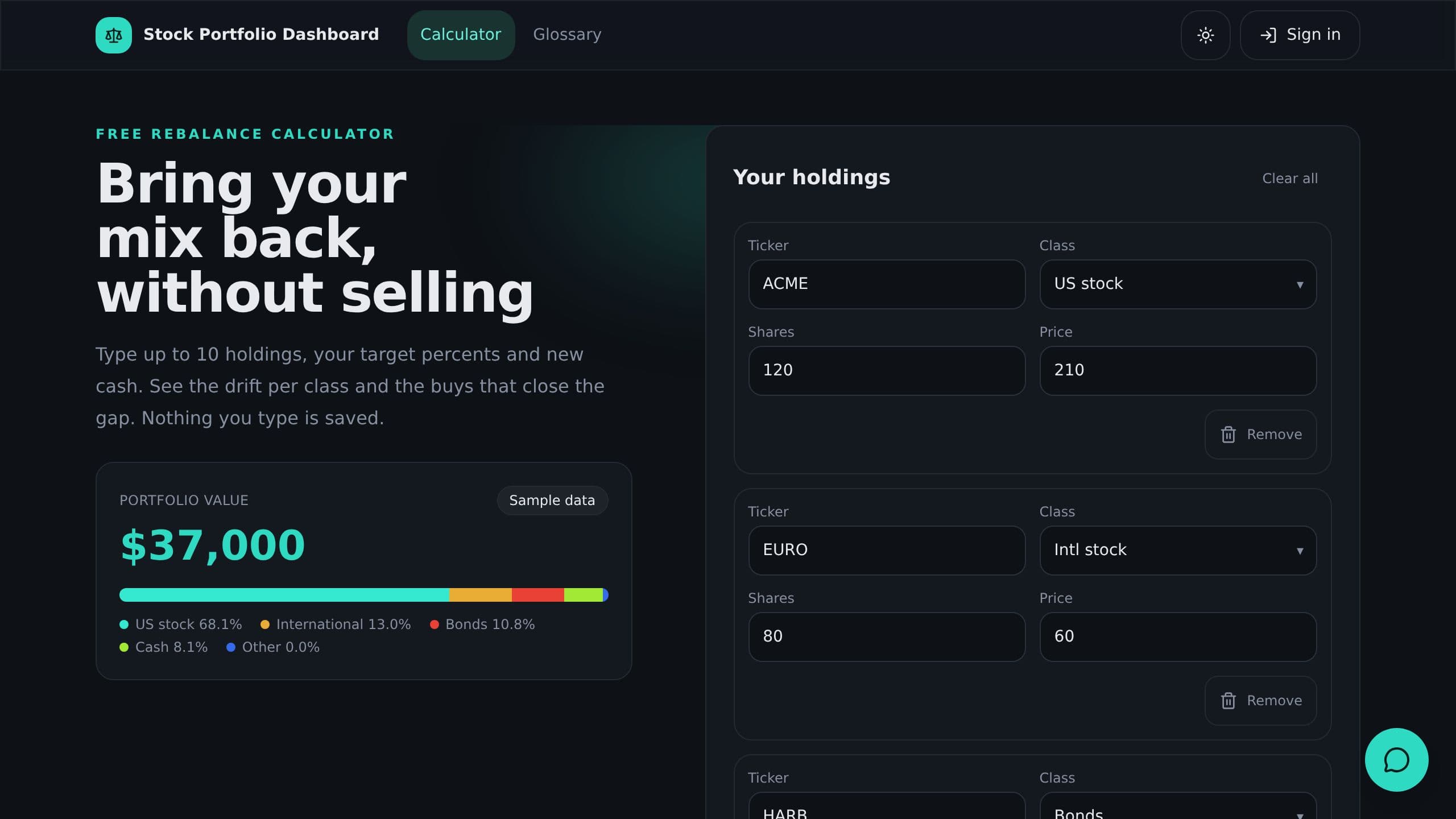The height and width of the screenshot is (819, 1456).
Task: Click the $37,000 portfolio value
Action: 213,545
